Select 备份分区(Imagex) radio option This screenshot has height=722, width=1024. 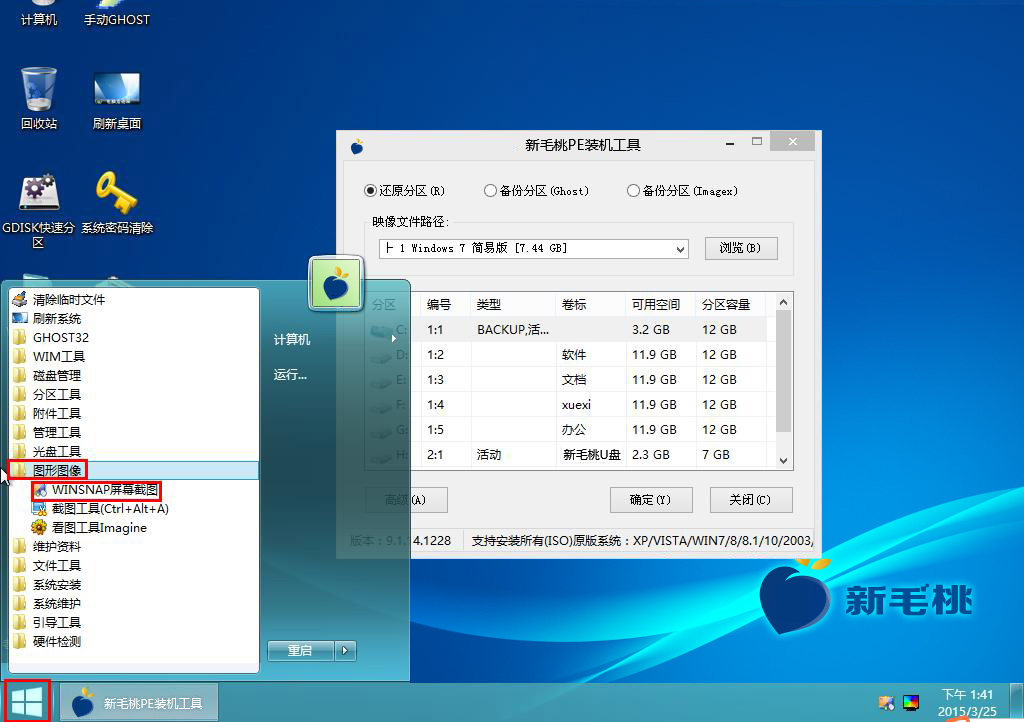click(x=682, y=191)
